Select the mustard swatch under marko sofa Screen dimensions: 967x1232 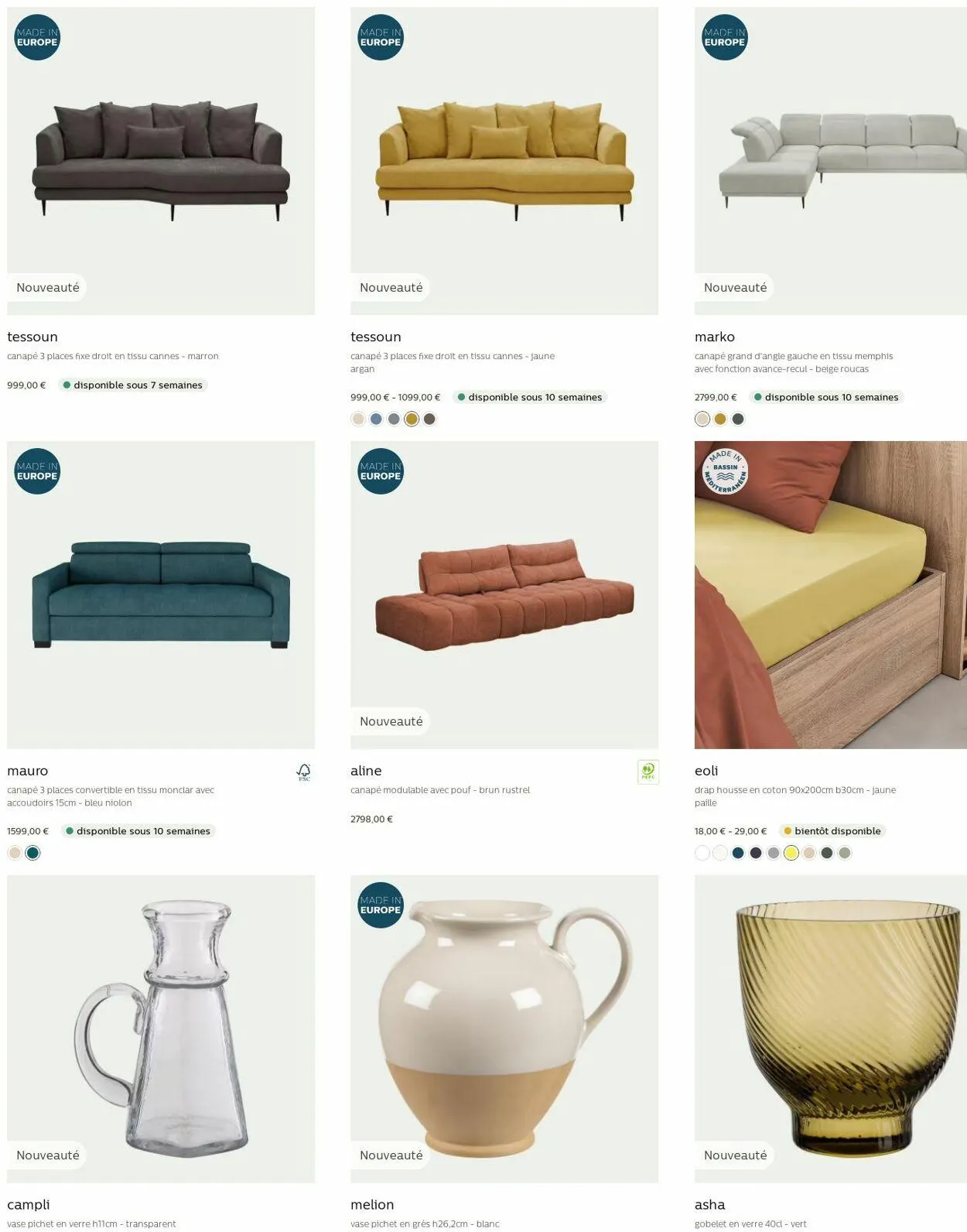[720, 419]
